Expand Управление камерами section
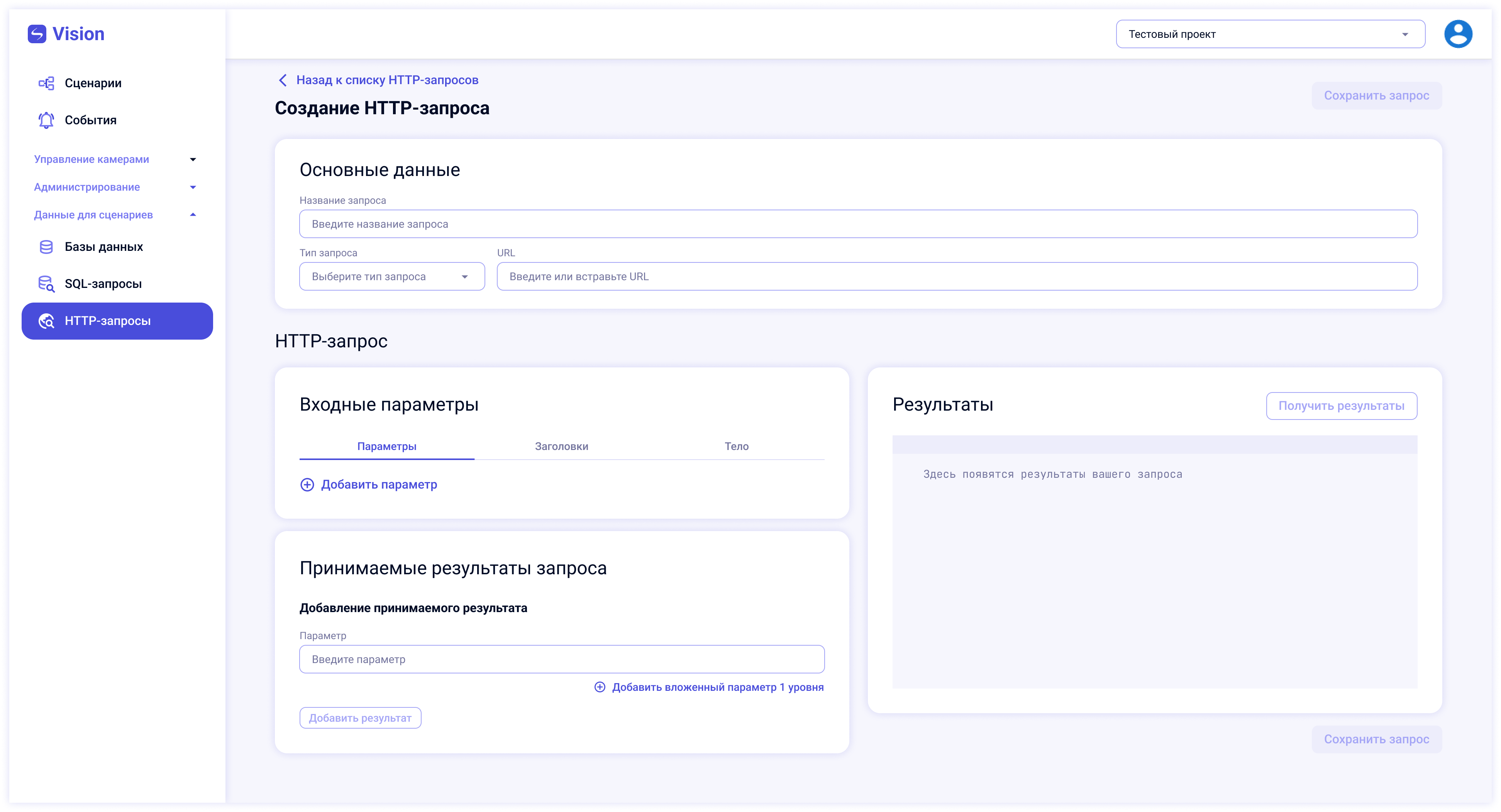The height and width of the screenshot is (812, 1501). coord(193,160)
